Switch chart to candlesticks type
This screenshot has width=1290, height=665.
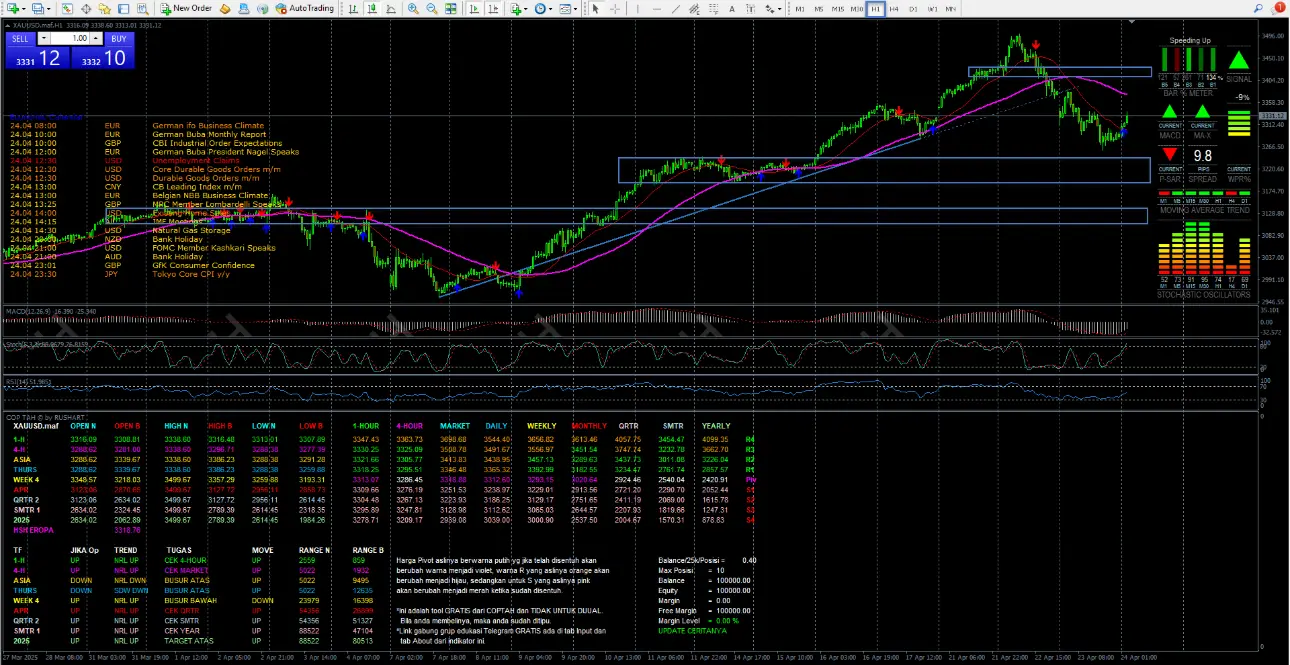click(371, 8)
